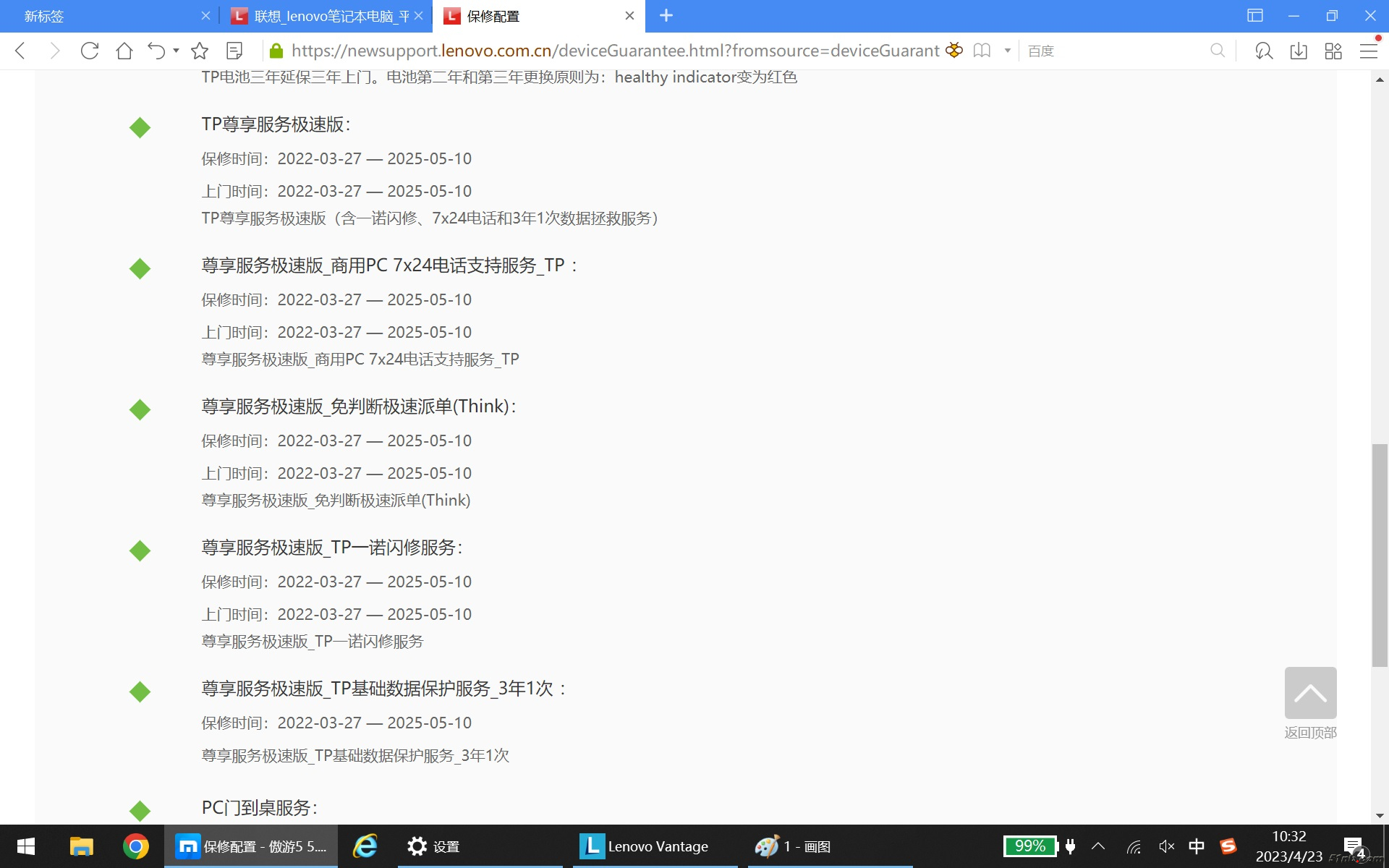The height and width of the screenshot is (868, 1389).
Task: Expand the address bar dropdown arrow
Action: (1007, 51)
